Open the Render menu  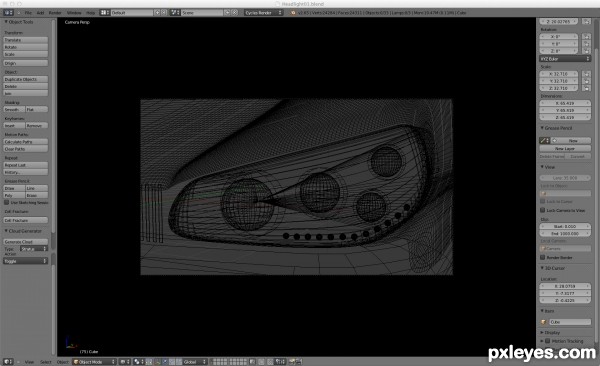point(55,13)
